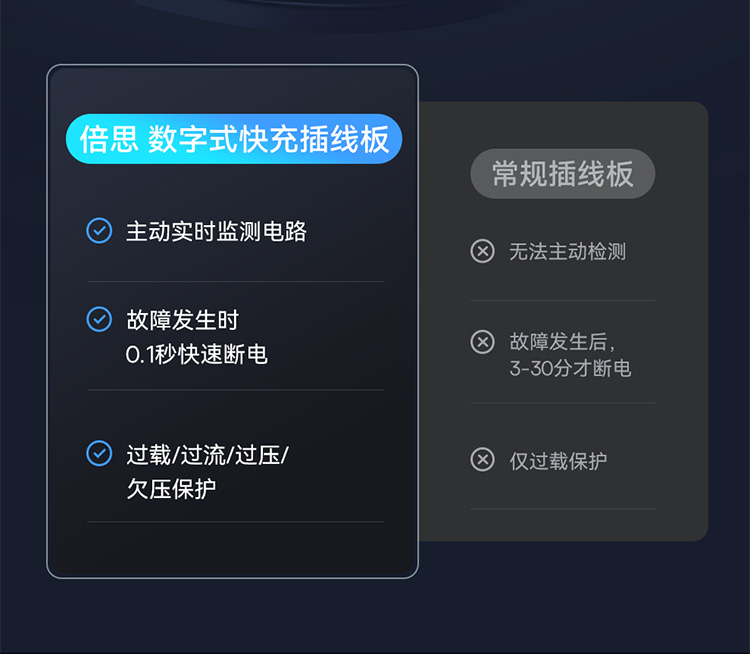Click the check icon beside 主动实时监测电路

99,231
